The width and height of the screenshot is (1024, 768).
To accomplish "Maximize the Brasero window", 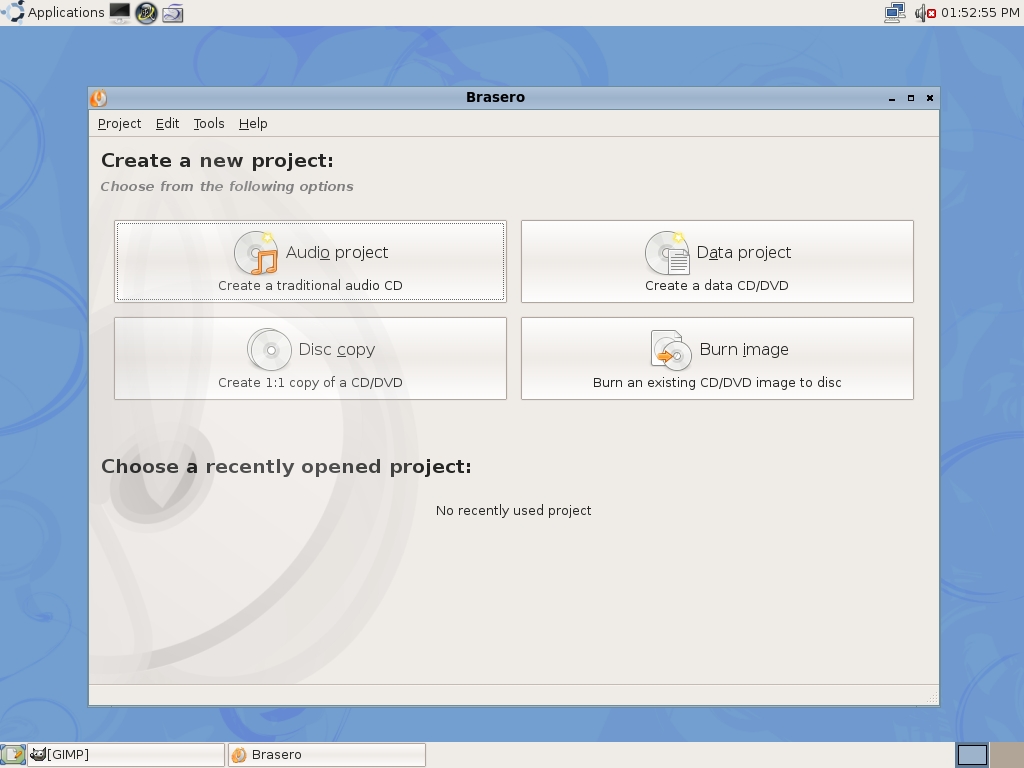I will (910, 98).
